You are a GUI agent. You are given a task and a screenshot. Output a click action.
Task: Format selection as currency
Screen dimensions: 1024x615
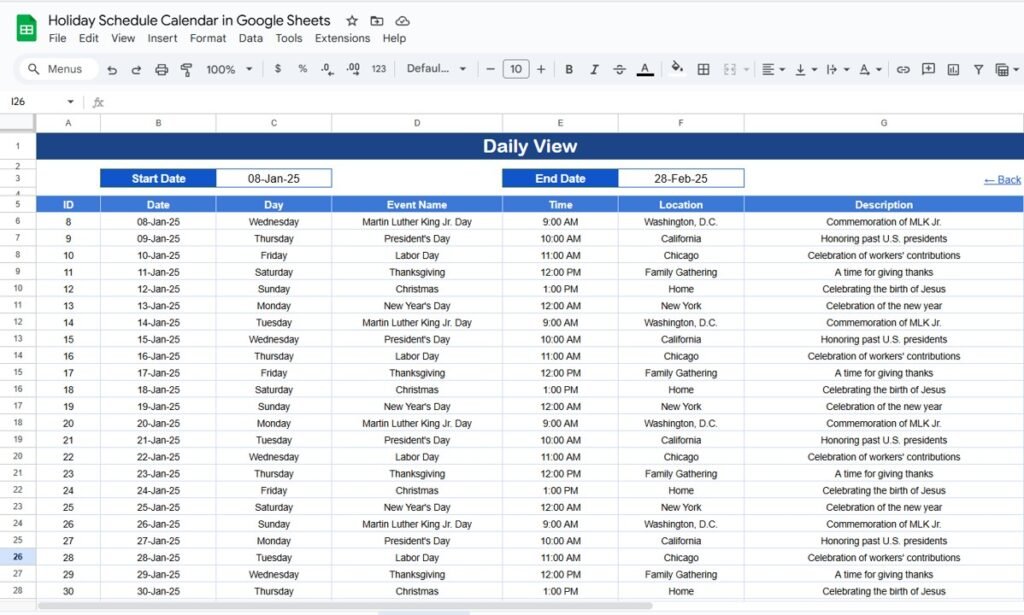278,69
